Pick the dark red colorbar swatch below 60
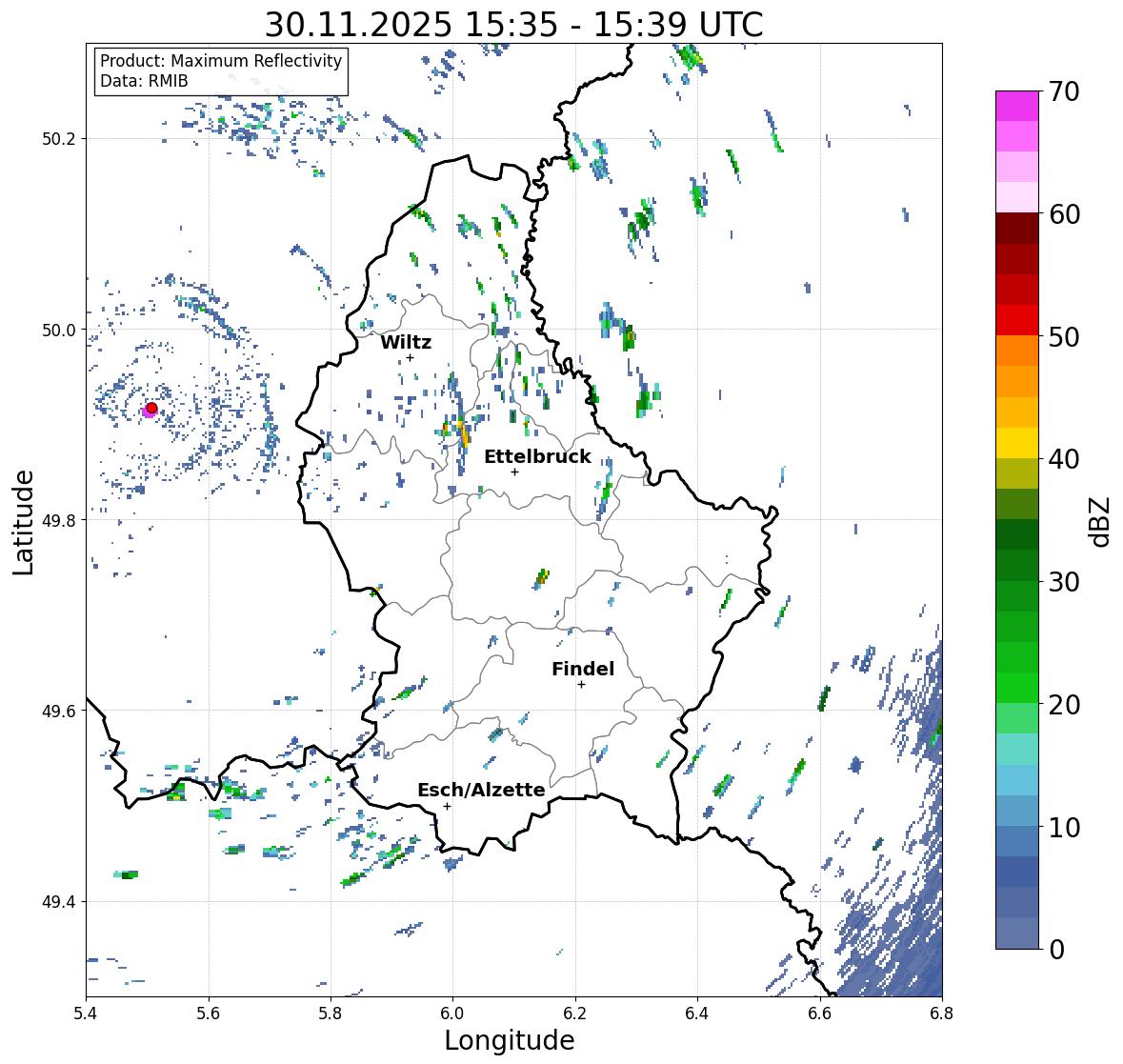Image resolution: width=1123 pixels, height=1064 pixels. (1017, 229)
